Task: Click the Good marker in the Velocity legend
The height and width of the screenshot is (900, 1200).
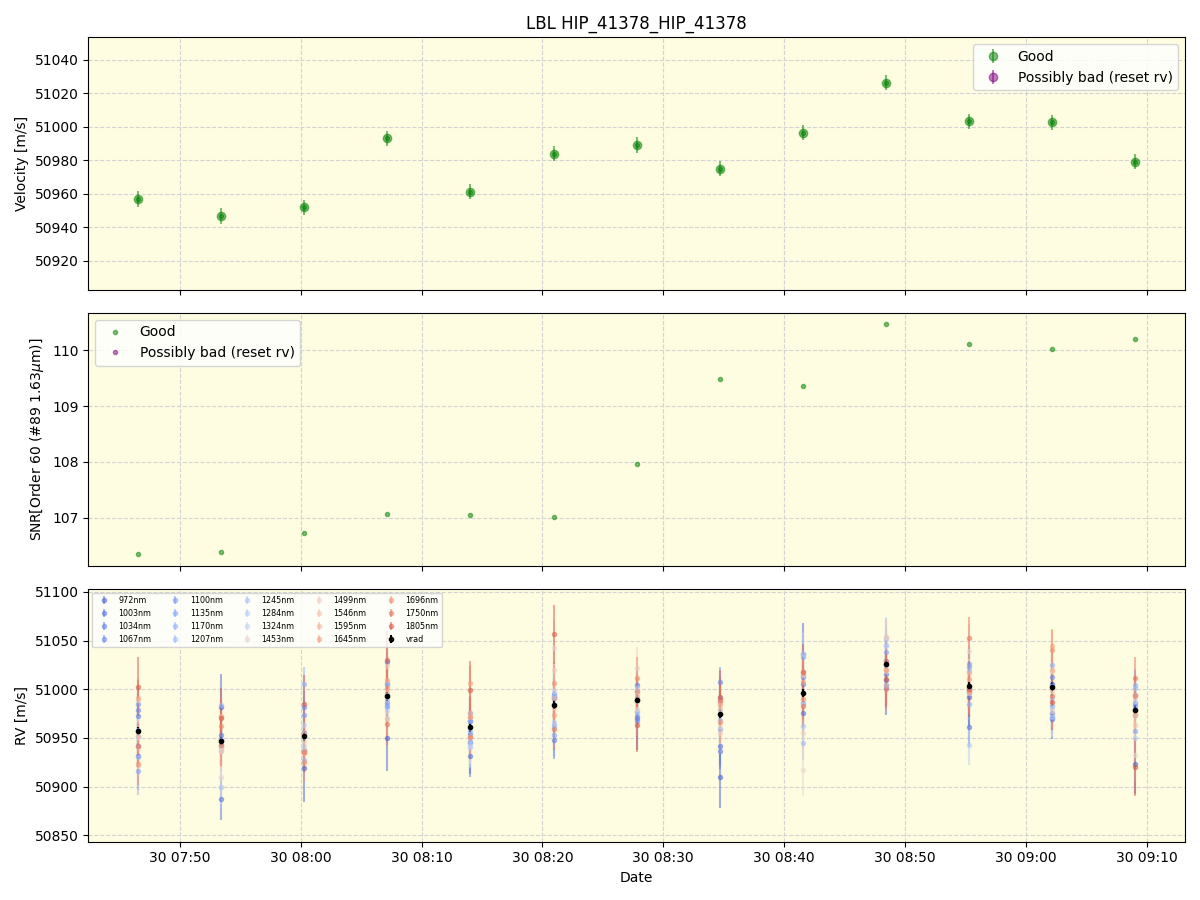Action: pos(994,57)
